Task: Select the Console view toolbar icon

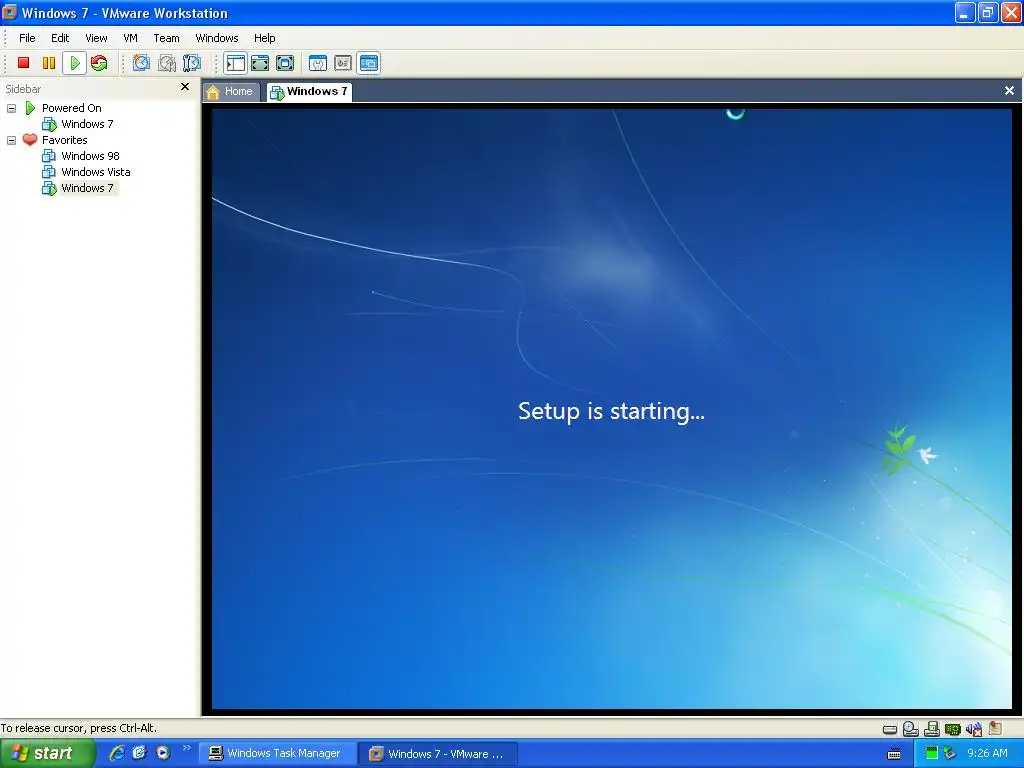Action: pos(369,63)
